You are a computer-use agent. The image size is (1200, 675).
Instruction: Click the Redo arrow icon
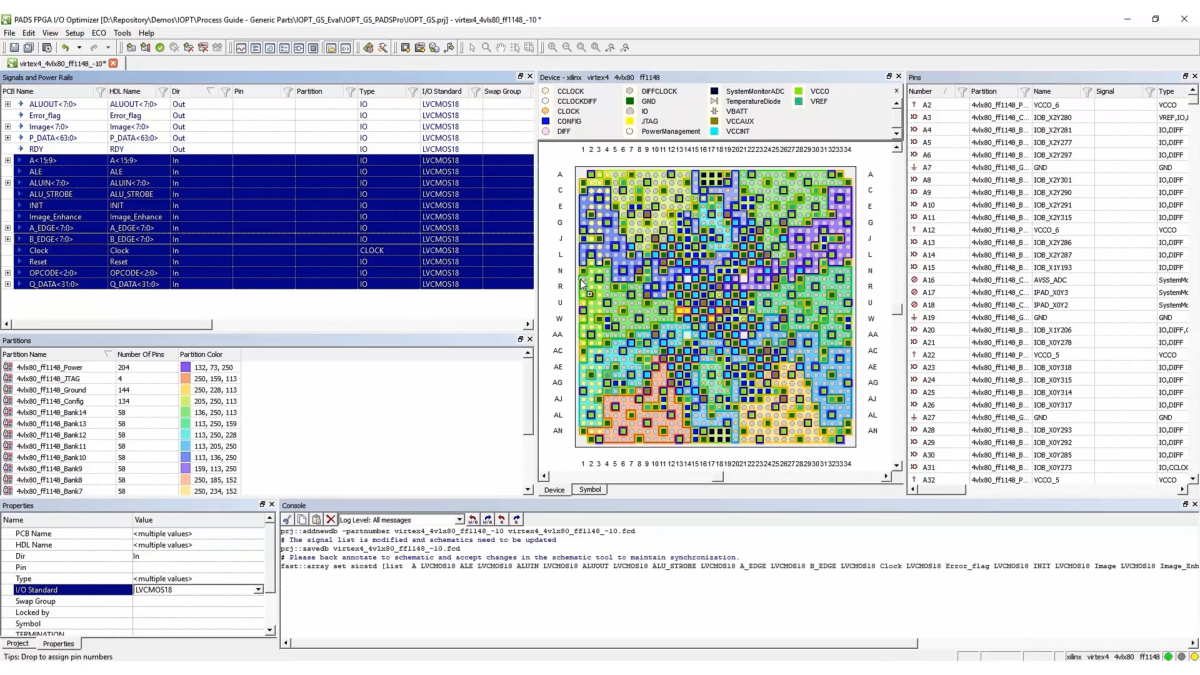[x=93, y=47]
